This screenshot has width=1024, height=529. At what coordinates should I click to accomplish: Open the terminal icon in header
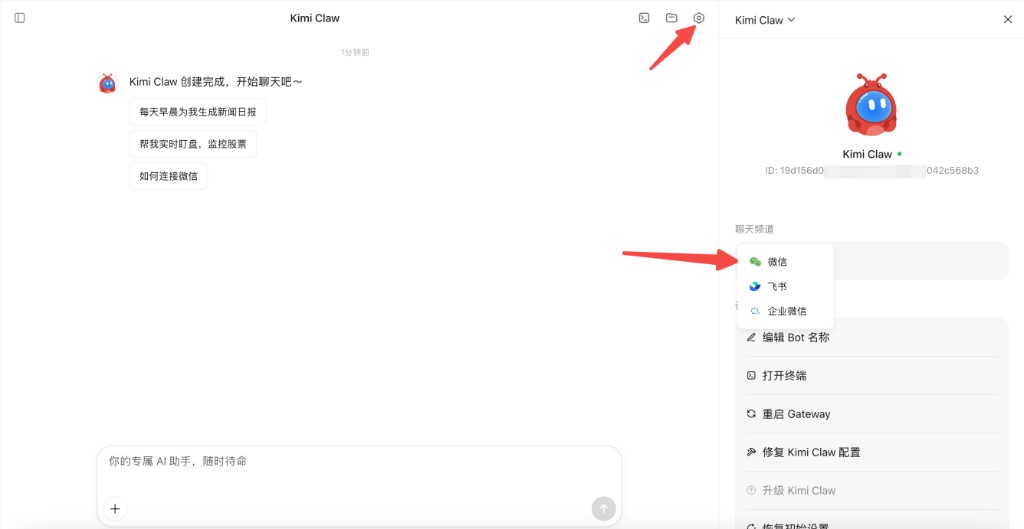[644, 18]
